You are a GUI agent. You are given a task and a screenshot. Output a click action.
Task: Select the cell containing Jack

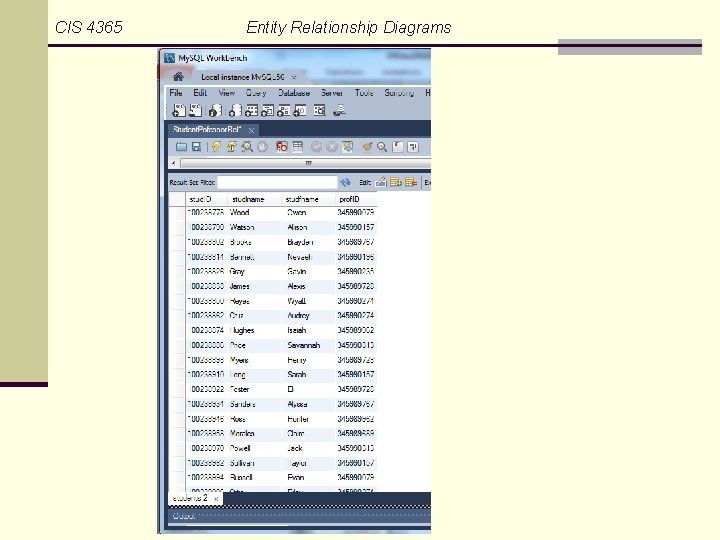click(x=308, y=448)
